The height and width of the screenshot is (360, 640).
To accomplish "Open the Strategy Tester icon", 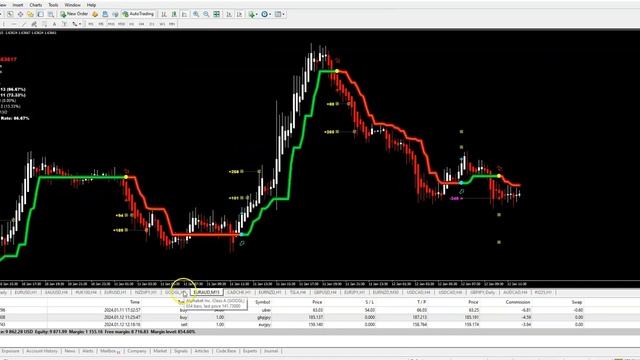I will coord(51,14).
